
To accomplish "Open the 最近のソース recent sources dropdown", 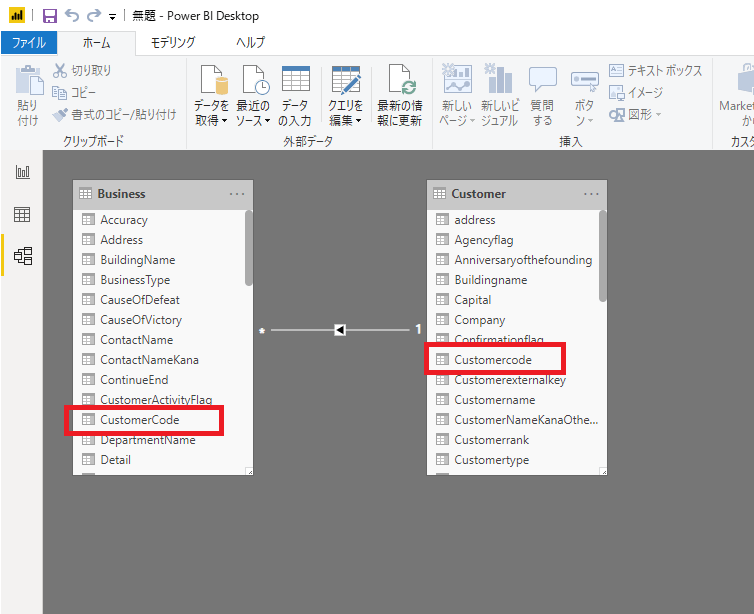I will point(253,96).
